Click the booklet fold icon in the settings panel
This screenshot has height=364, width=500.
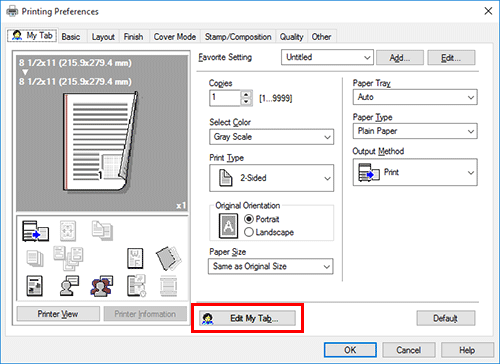click(169, 258)
